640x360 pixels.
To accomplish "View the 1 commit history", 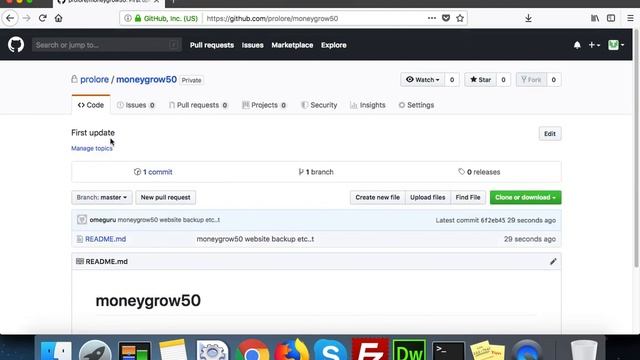I will [153, 172].
